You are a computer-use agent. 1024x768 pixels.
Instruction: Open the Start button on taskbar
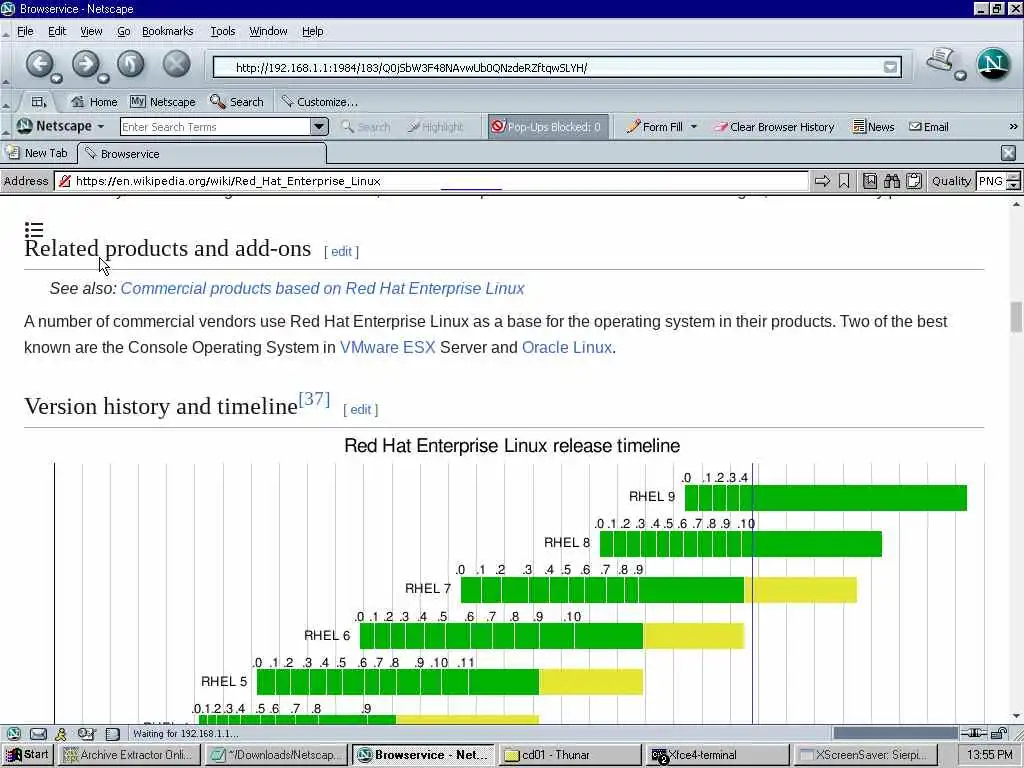[x=27, y=755]
